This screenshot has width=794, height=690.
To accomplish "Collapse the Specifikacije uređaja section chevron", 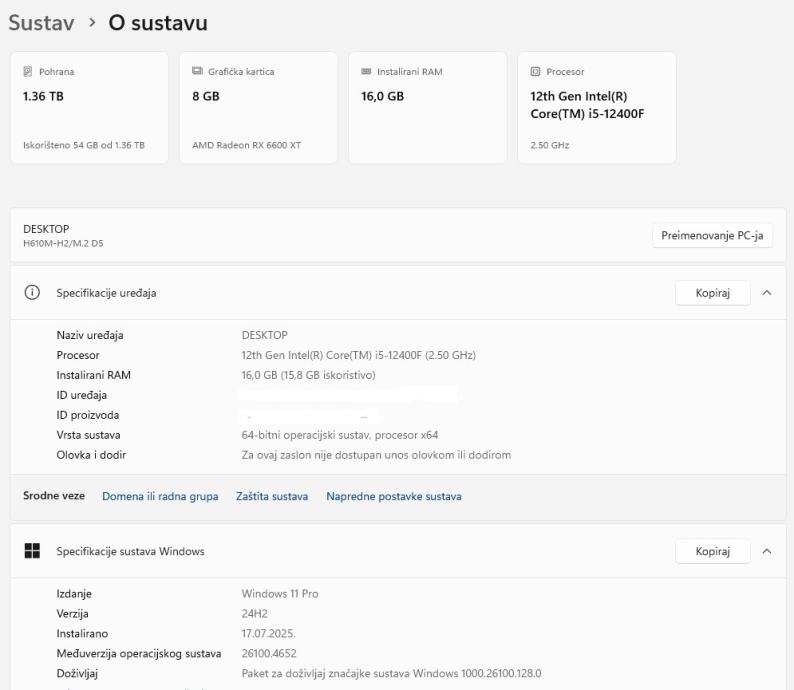I will coord(767,293).
